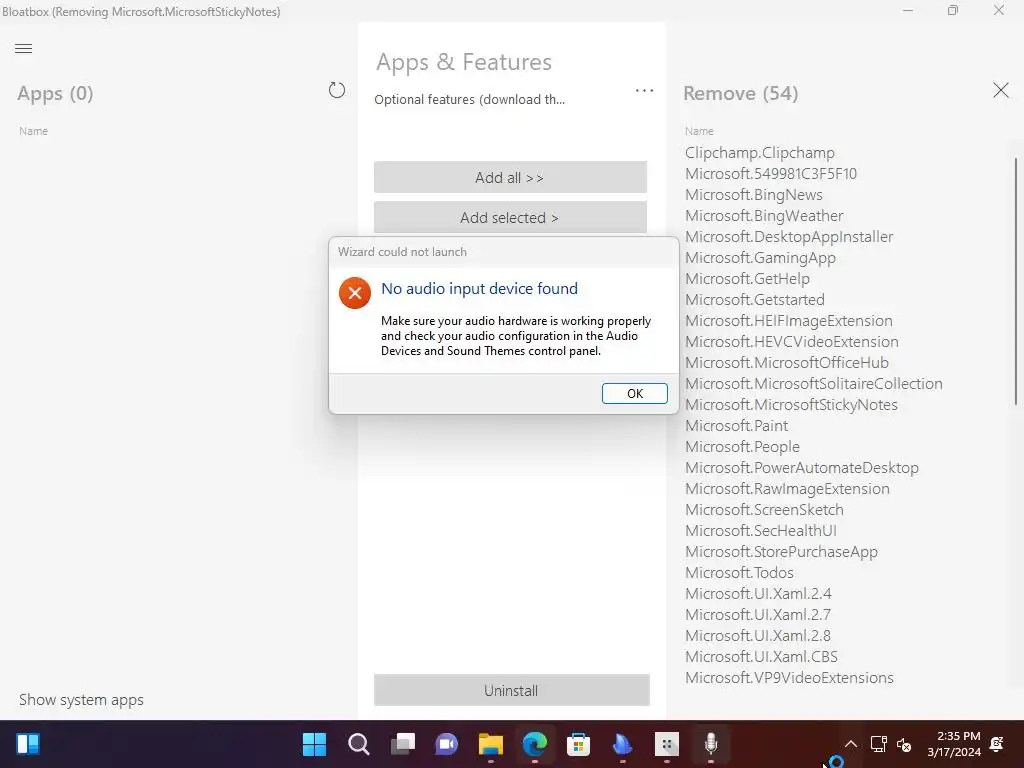The image size is (1024, 768).
Task: Select Microsoft.MicrosoftSolitaireCollection entry
Action: click(x=814, y=383)
